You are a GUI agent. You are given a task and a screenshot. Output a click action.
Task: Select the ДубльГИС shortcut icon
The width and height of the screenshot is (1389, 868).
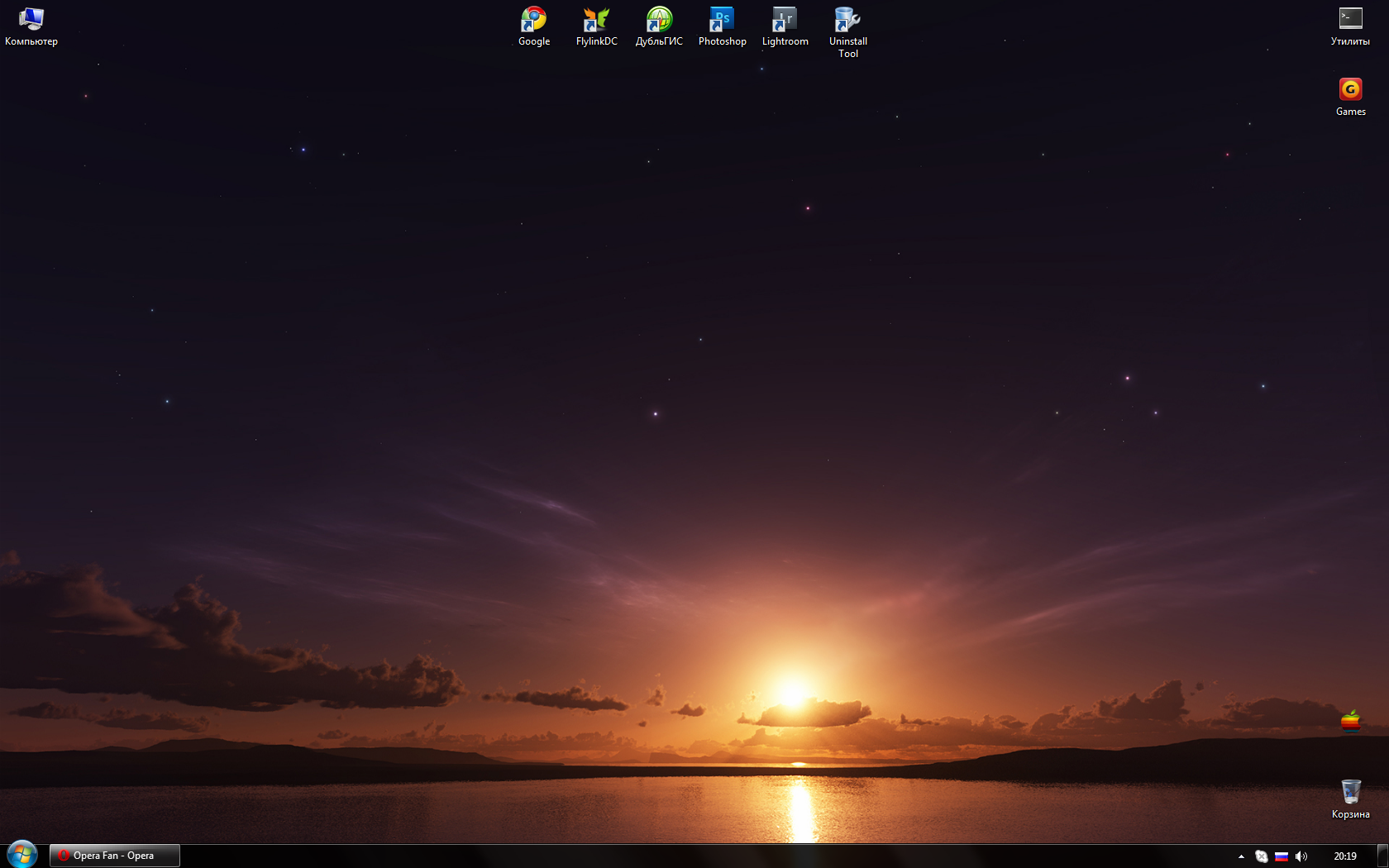click(659, 26)
